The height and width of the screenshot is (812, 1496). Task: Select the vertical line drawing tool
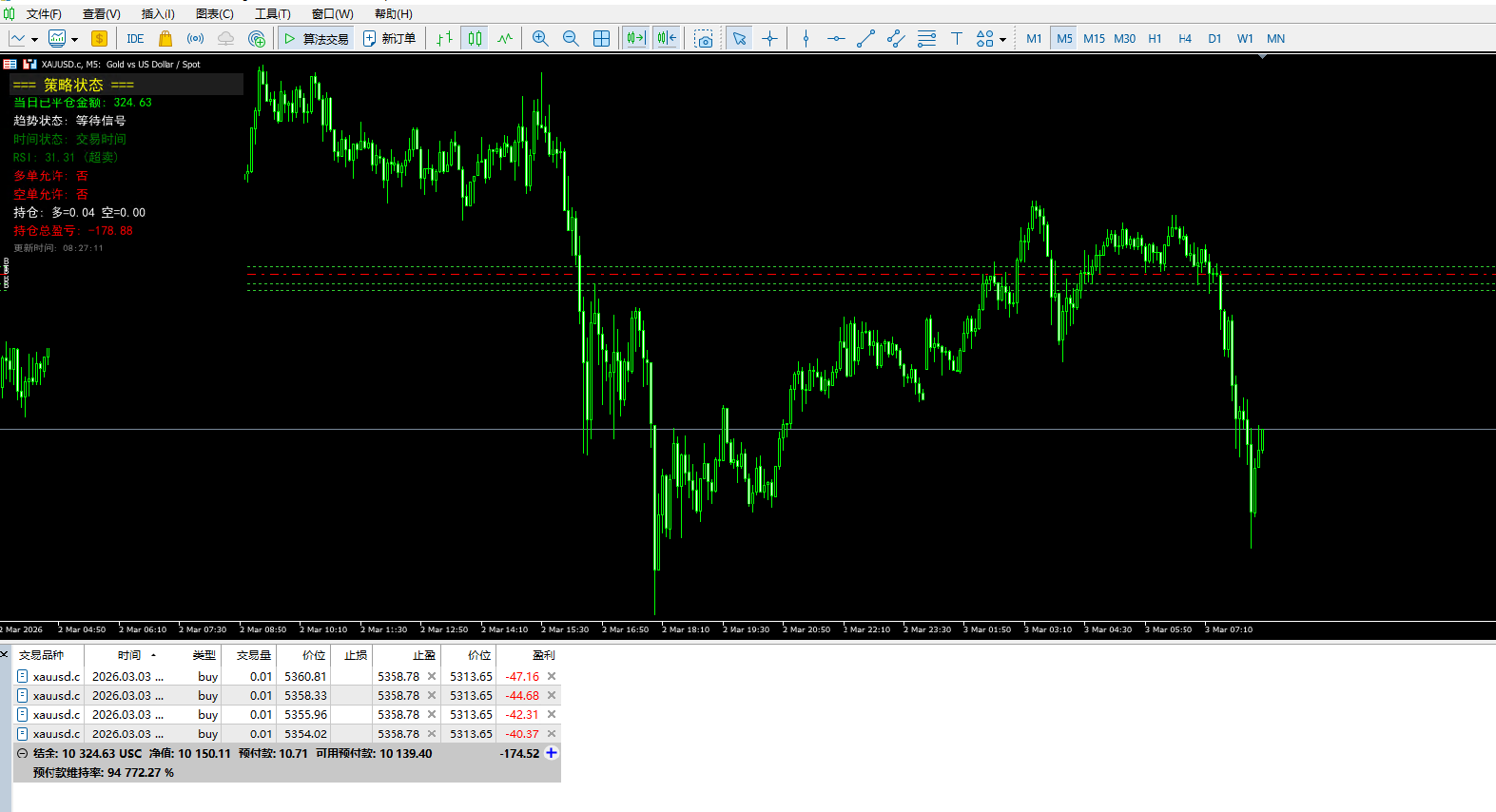806,38
